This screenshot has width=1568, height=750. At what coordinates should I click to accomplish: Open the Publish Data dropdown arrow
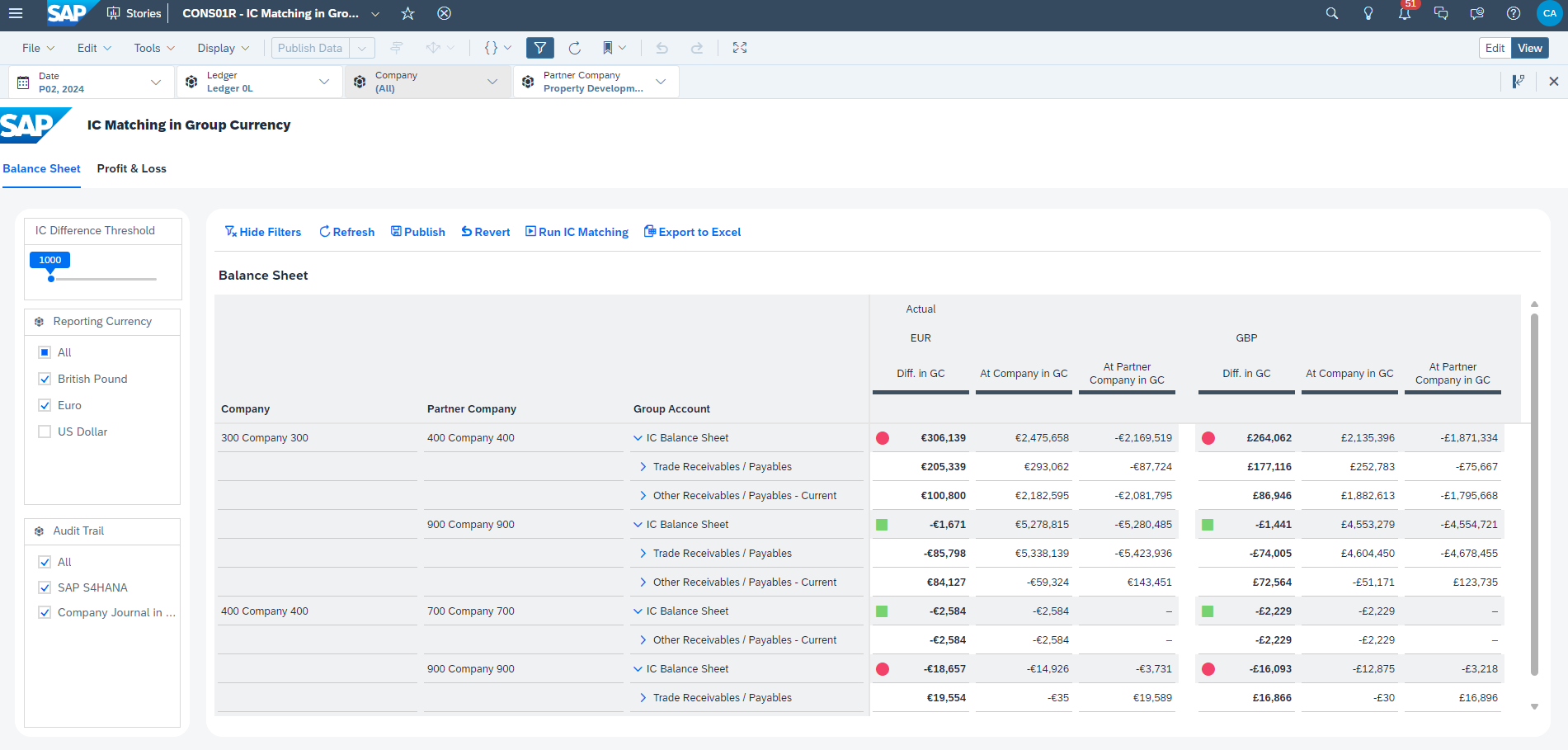tap(362, 48)
